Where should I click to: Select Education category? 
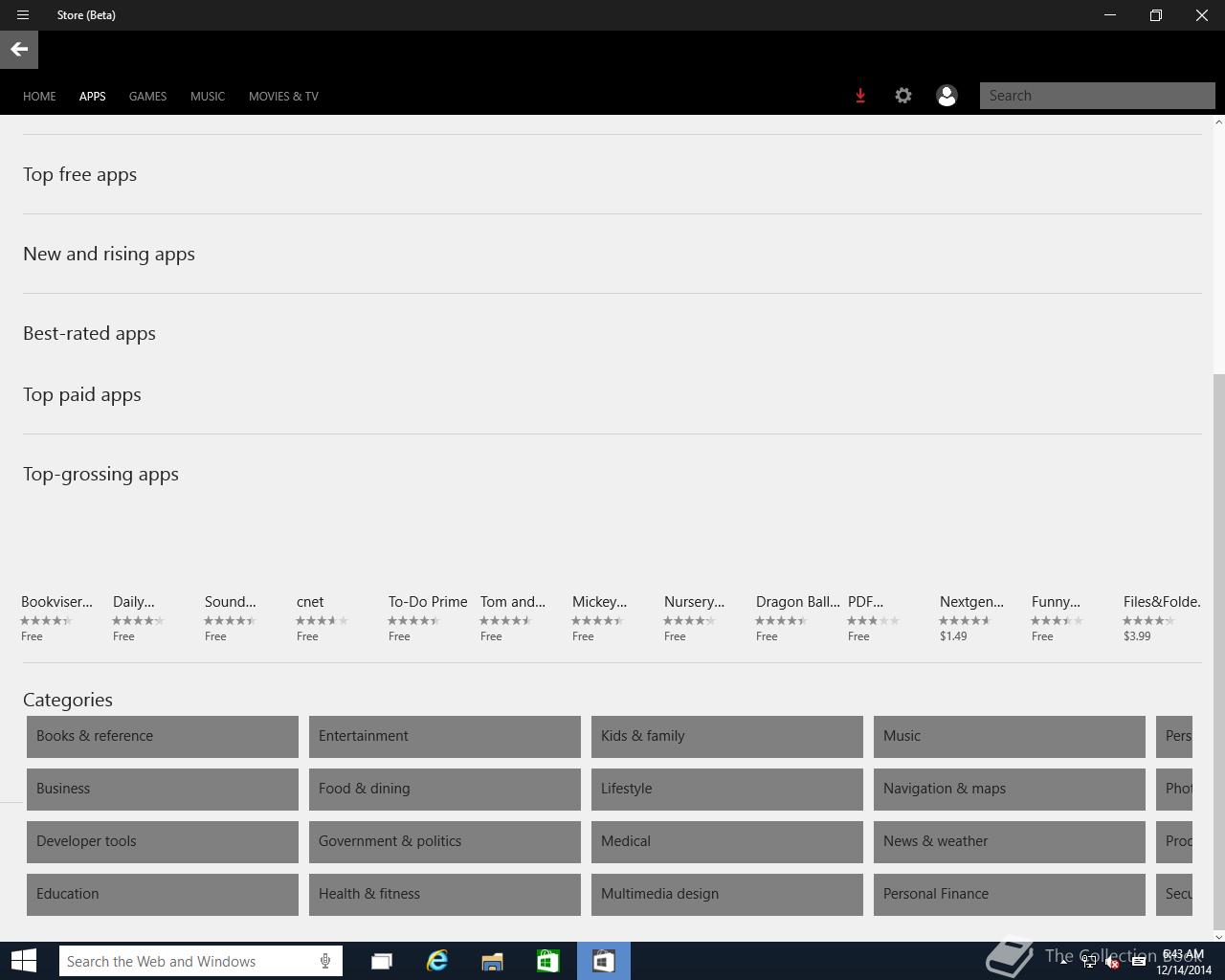click(x=163, y=894)
